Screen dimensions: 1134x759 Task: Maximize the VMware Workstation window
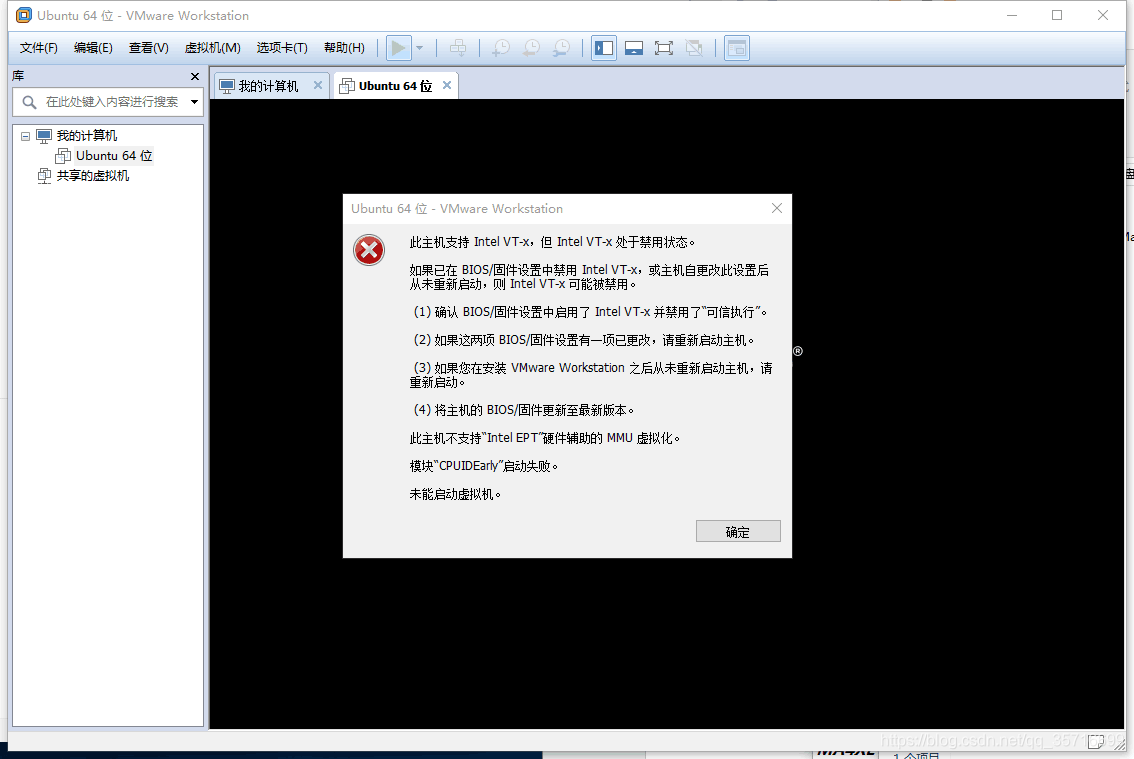pos(1057,15)
